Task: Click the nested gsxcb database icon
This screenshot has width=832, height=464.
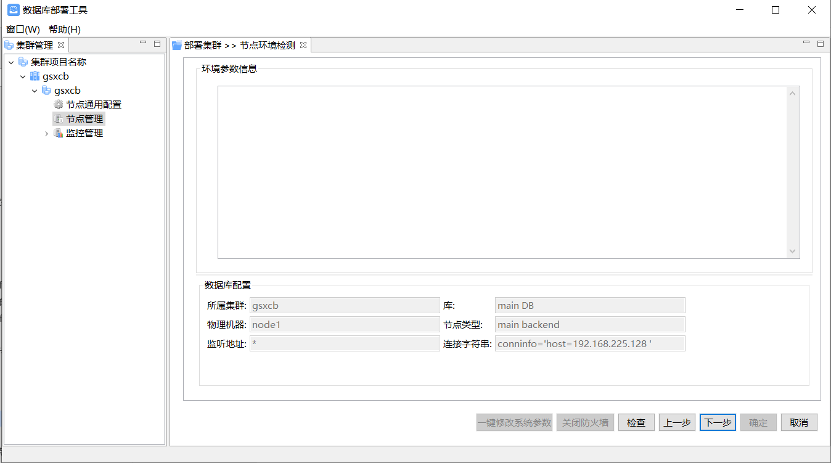Action: point(47,90)
